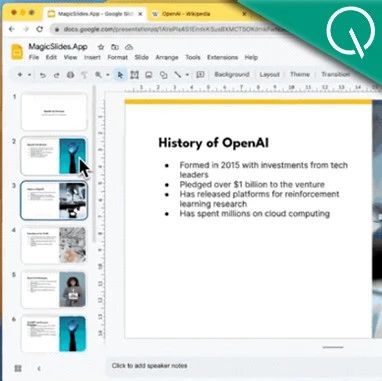Viewport: 382px width, 381px height.
Task: Open the Edit menu
Action: pyautogui.click(x=51, y=57)
